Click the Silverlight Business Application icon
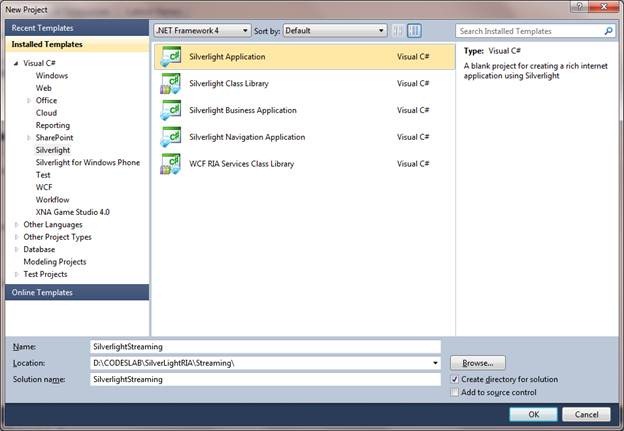The height and width of the screenshot is (431, 624). pyautogui.click(x=170, y=110)
